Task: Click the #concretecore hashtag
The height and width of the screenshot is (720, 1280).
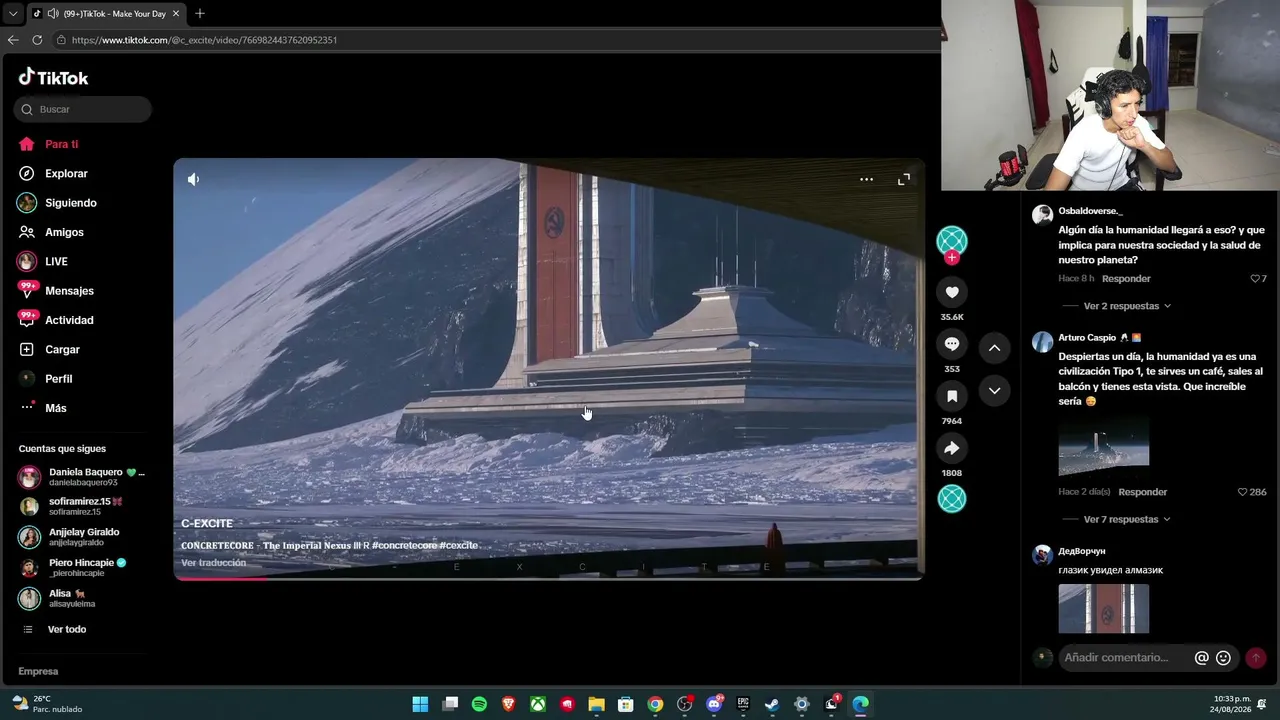Action: [x=406, y=546]
